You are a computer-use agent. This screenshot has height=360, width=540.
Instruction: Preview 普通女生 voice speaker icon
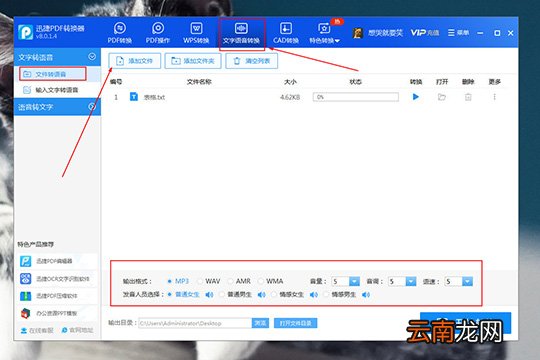209,295
